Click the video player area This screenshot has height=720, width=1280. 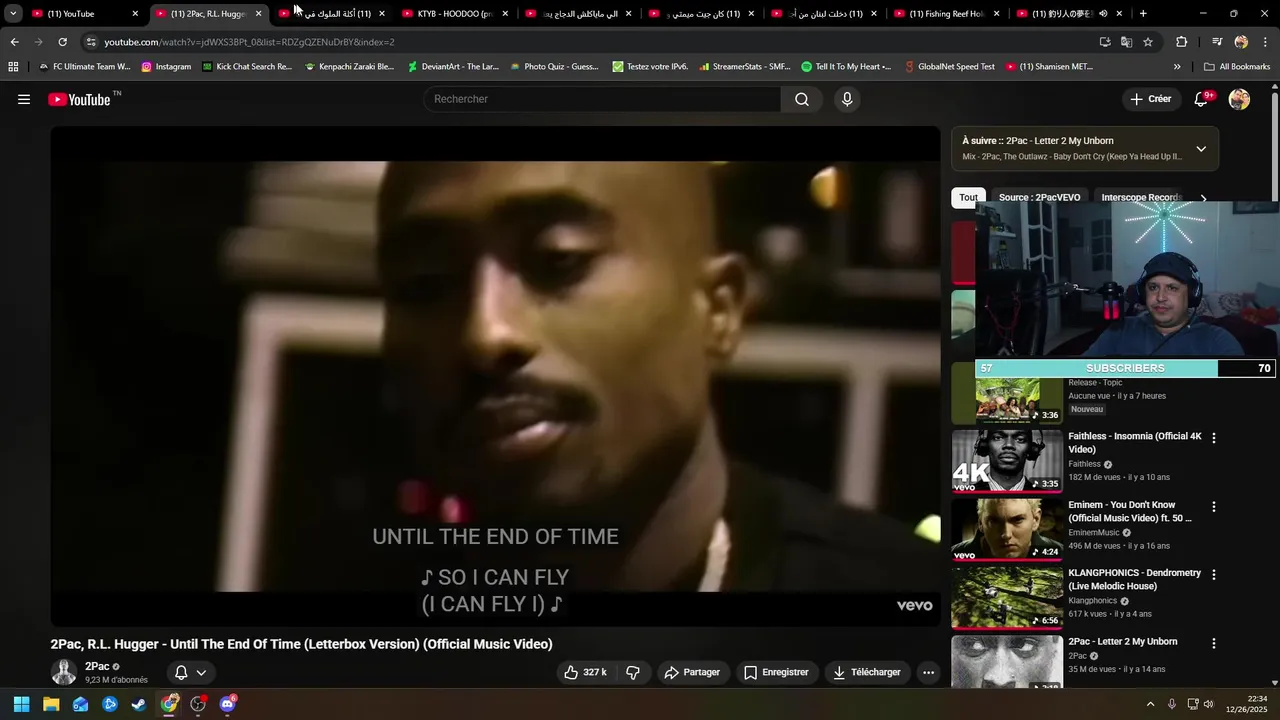(x=496, y=376)
